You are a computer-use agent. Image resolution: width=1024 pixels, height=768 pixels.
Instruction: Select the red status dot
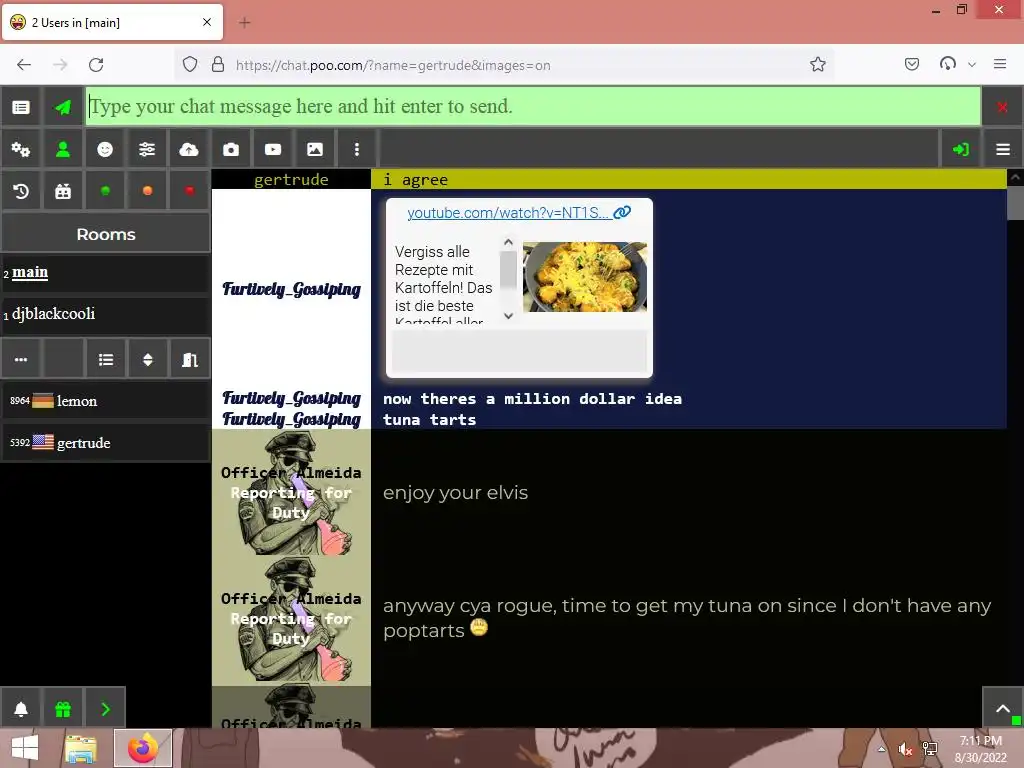[x=189, y=191]
